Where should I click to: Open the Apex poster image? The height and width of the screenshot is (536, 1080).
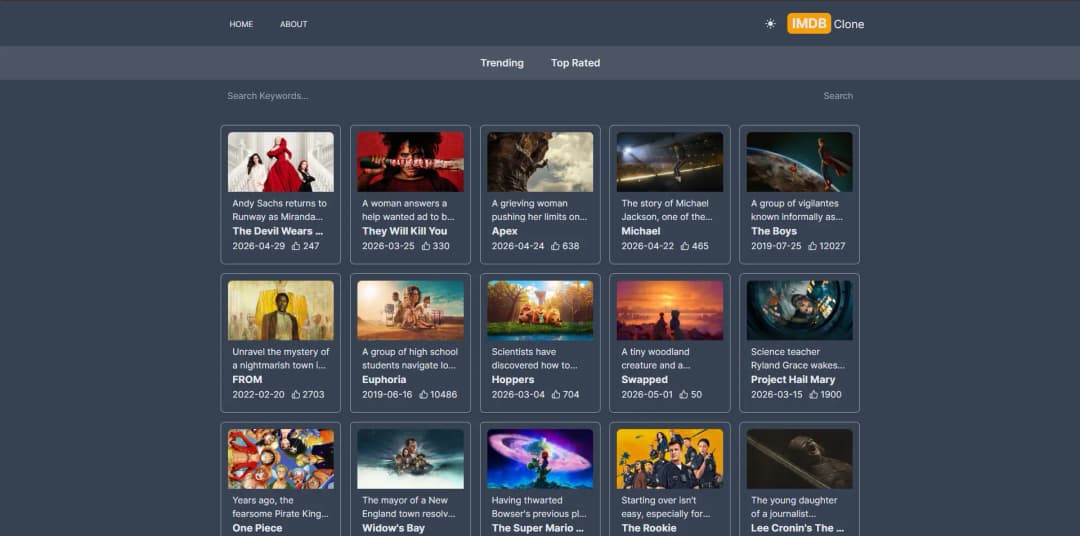(540, 162)
